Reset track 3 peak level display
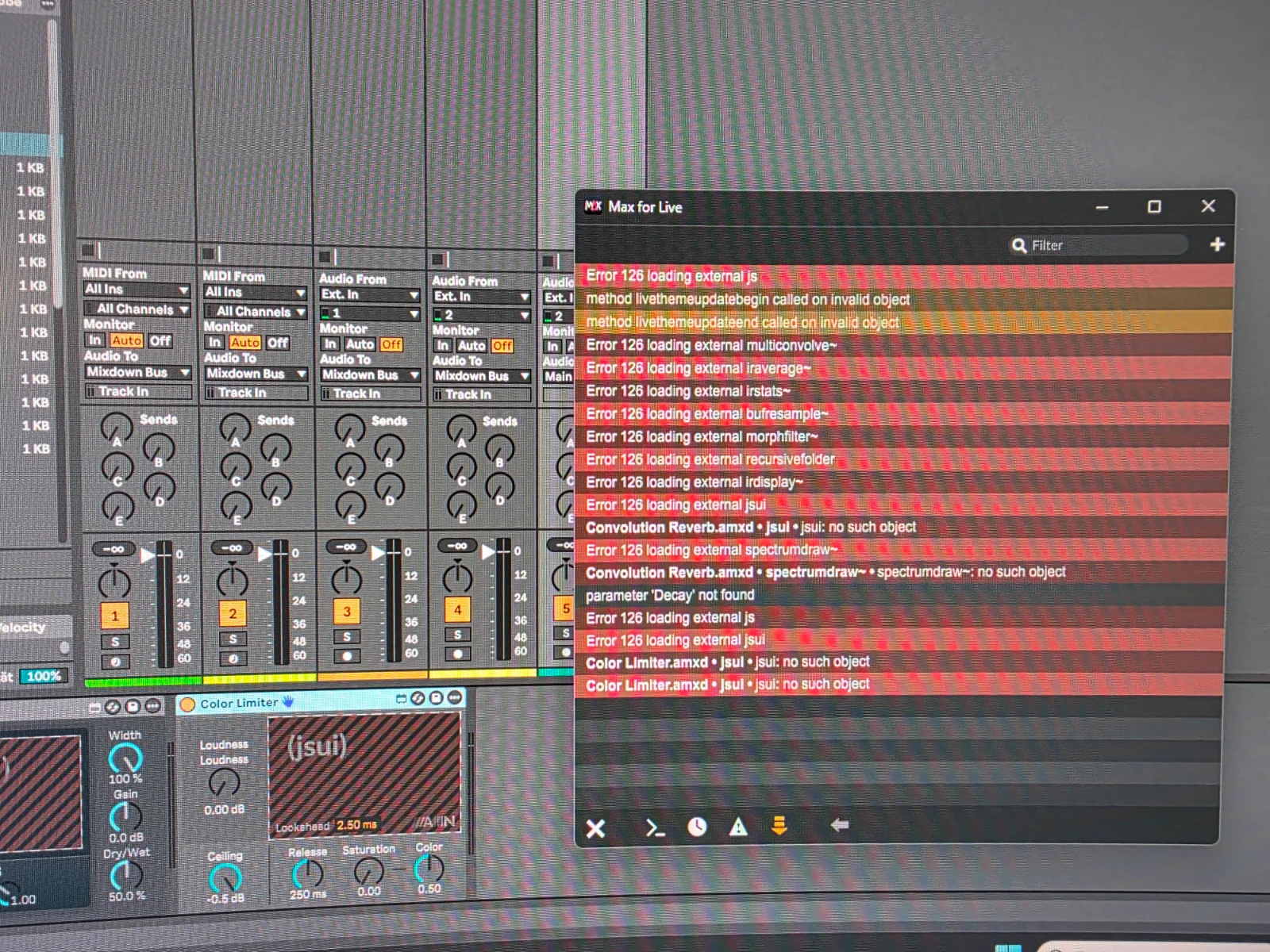The height and width of the screenshot is (952, 1270). point(346,547)
